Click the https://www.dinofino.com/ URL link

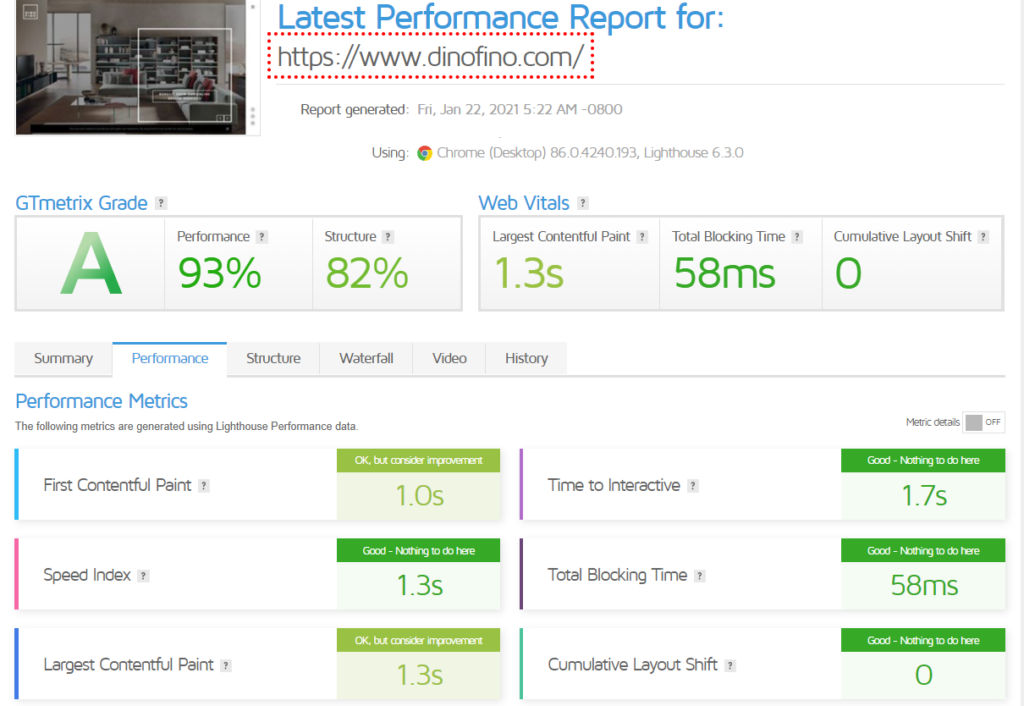pos(430,57)
